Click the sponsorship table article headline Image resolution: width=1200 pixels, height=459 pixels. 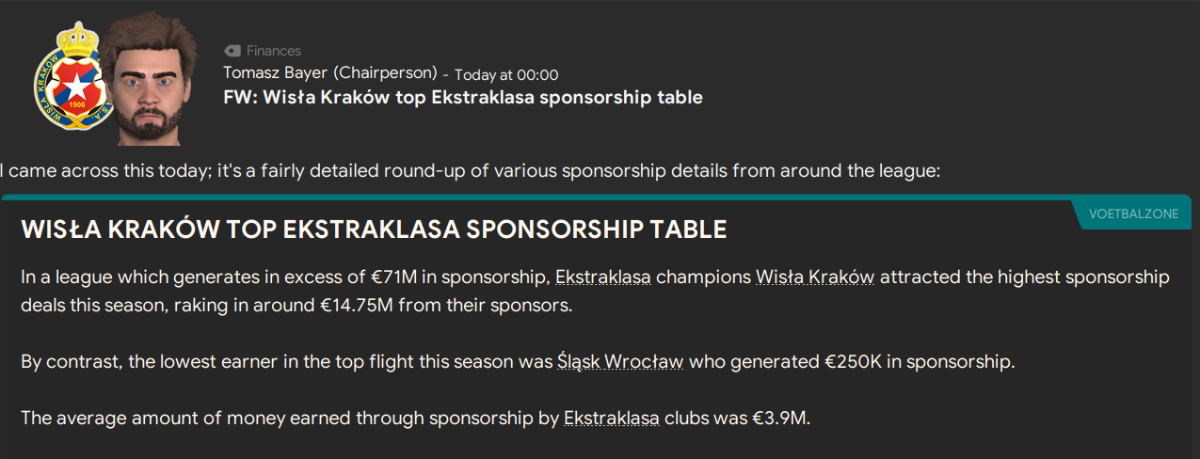(x=374, y=230)
